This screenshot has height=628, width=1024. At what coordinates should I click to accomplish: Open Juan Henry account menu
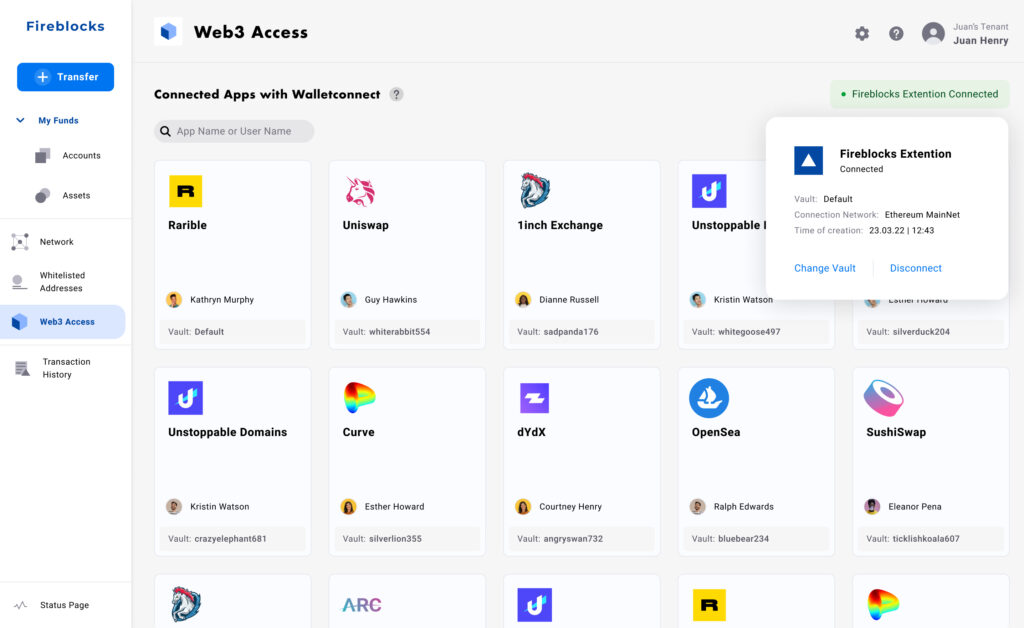pyautogui.click(x=965, y=34)
